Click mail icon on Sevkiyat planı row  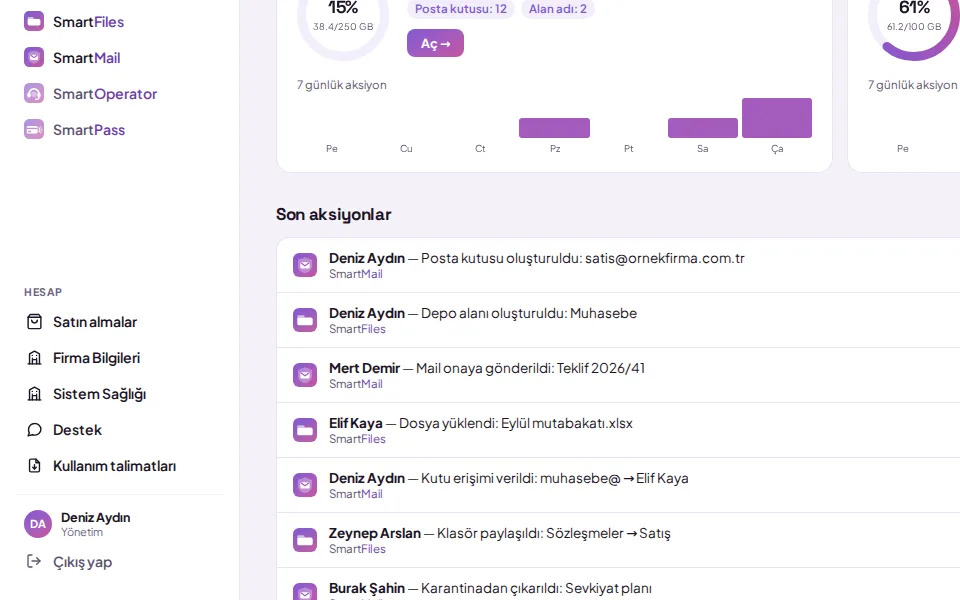(x=305, y=591)
